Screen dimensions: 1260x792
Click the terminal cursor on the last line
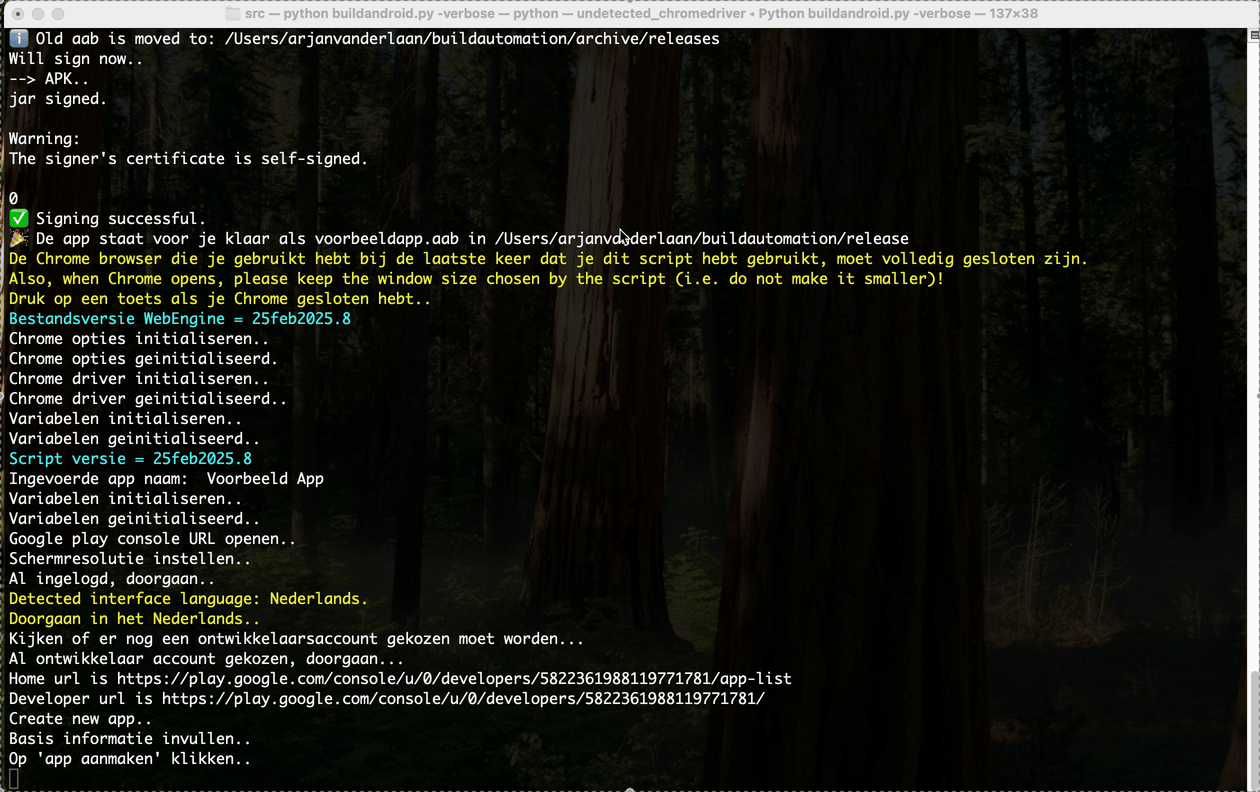[13, 779]
